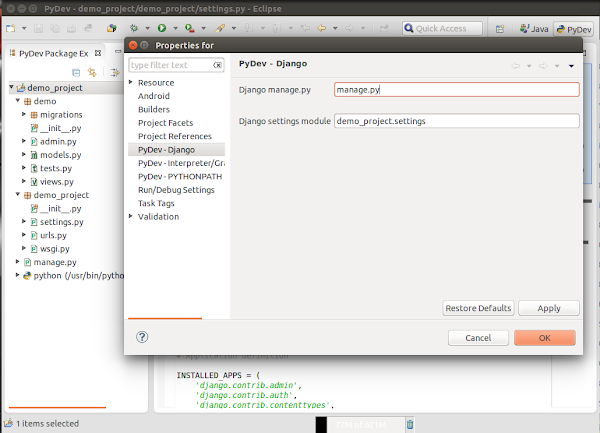Expand the Validation properties category
600x433 pixels.
(130, 216)
